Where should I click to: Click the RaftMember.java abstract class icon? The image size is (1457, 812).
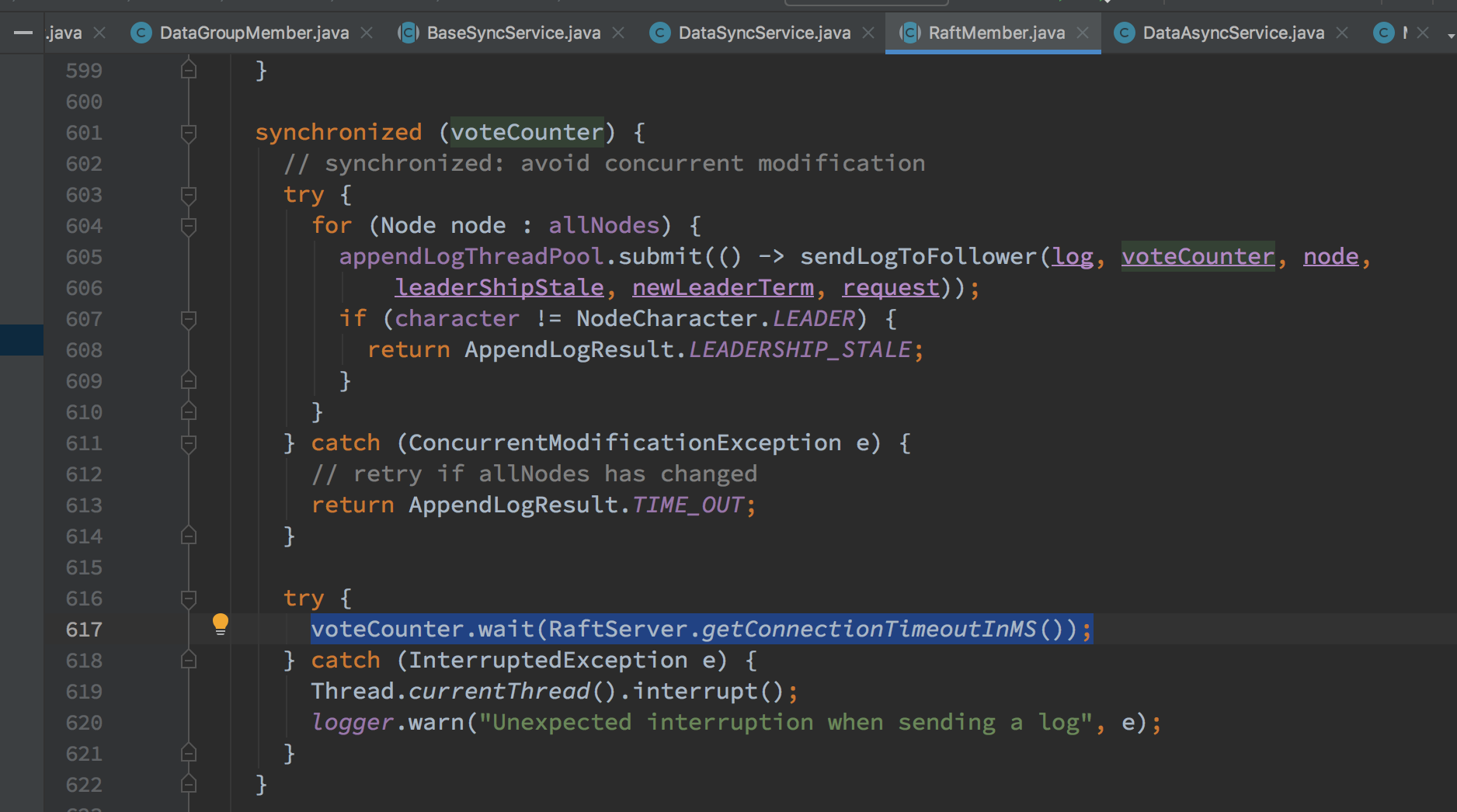tap(910, 33)
